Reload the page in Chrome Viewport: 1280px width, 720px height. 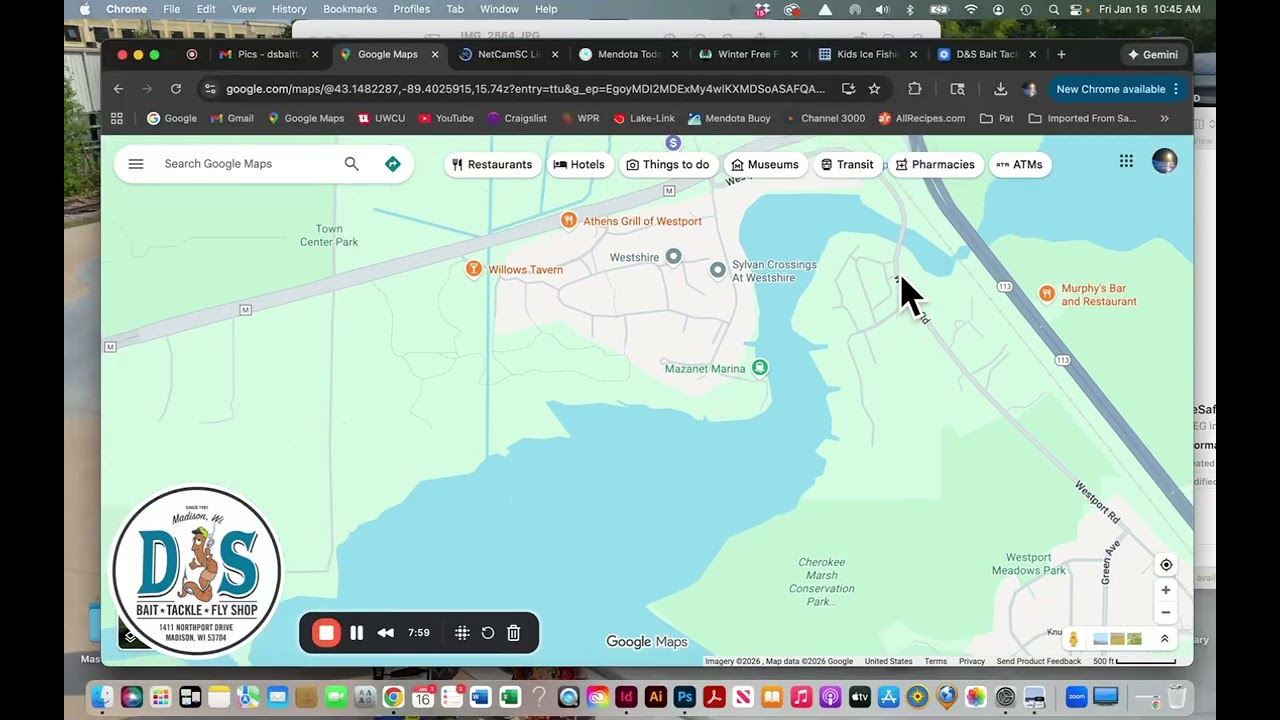pos(176,89)
